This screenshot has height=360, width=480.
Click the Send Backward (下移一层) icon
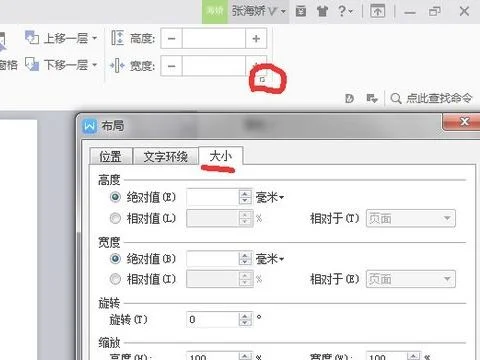tap(32, 64)
